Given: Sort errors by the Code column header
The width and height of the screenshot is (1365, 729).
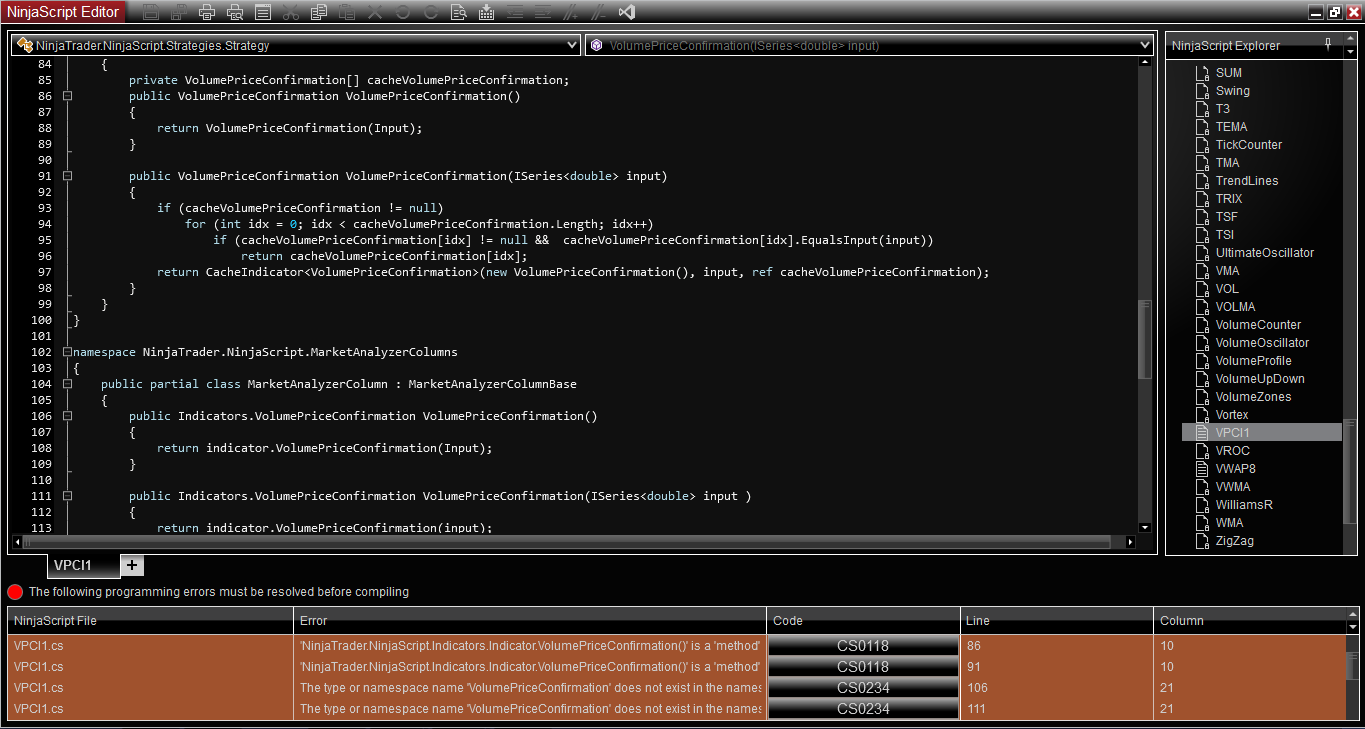Looking at the screenshot, I should coord(864,621).
